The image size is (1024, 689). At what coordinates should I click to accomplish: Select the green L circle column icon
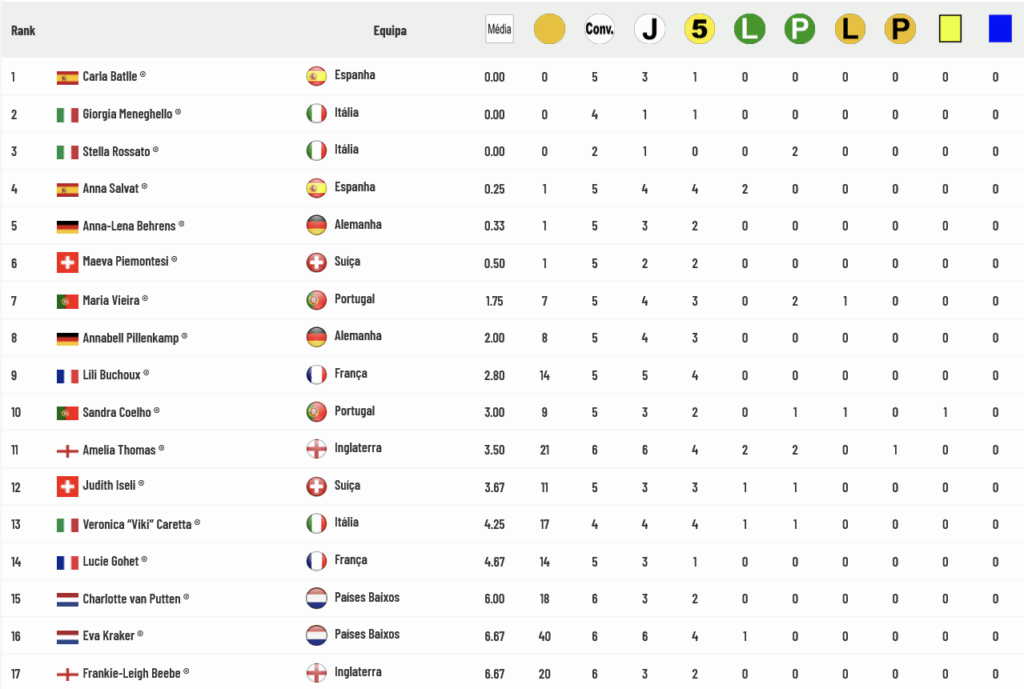click(750, 29)
